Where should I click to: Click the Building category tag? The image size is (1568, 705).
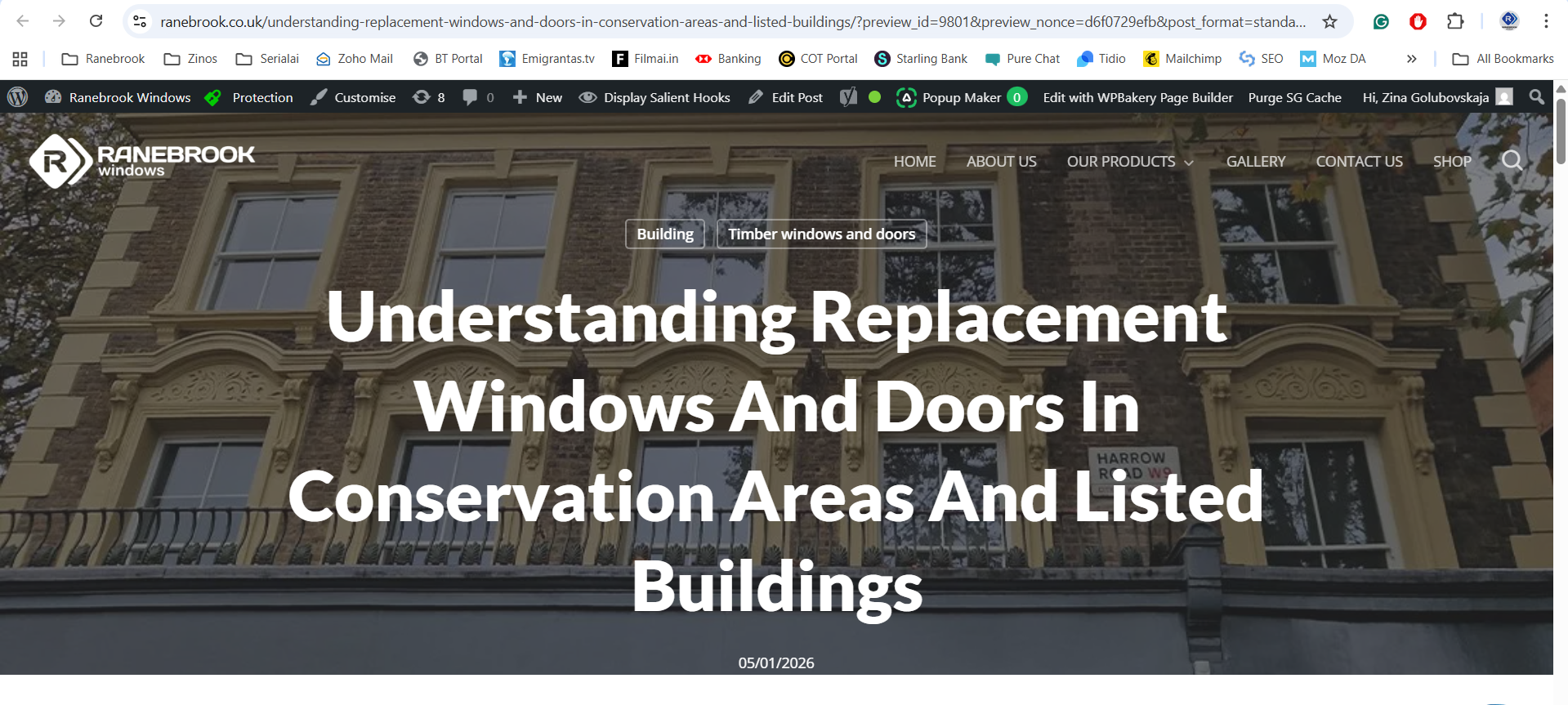point(664,234)
